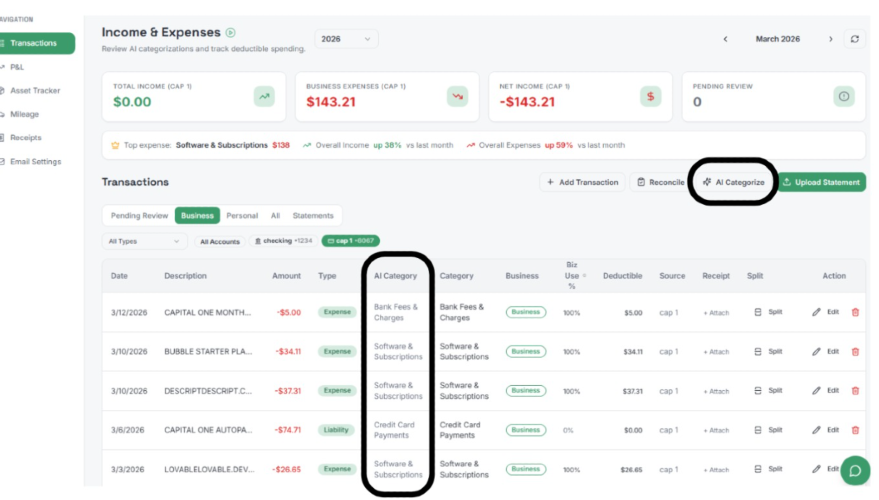Image resolution: width=879 pixels, height=500 pixels.
Task: Edit the LOVABLELOVABLE transaction
Action: point(825,469)
